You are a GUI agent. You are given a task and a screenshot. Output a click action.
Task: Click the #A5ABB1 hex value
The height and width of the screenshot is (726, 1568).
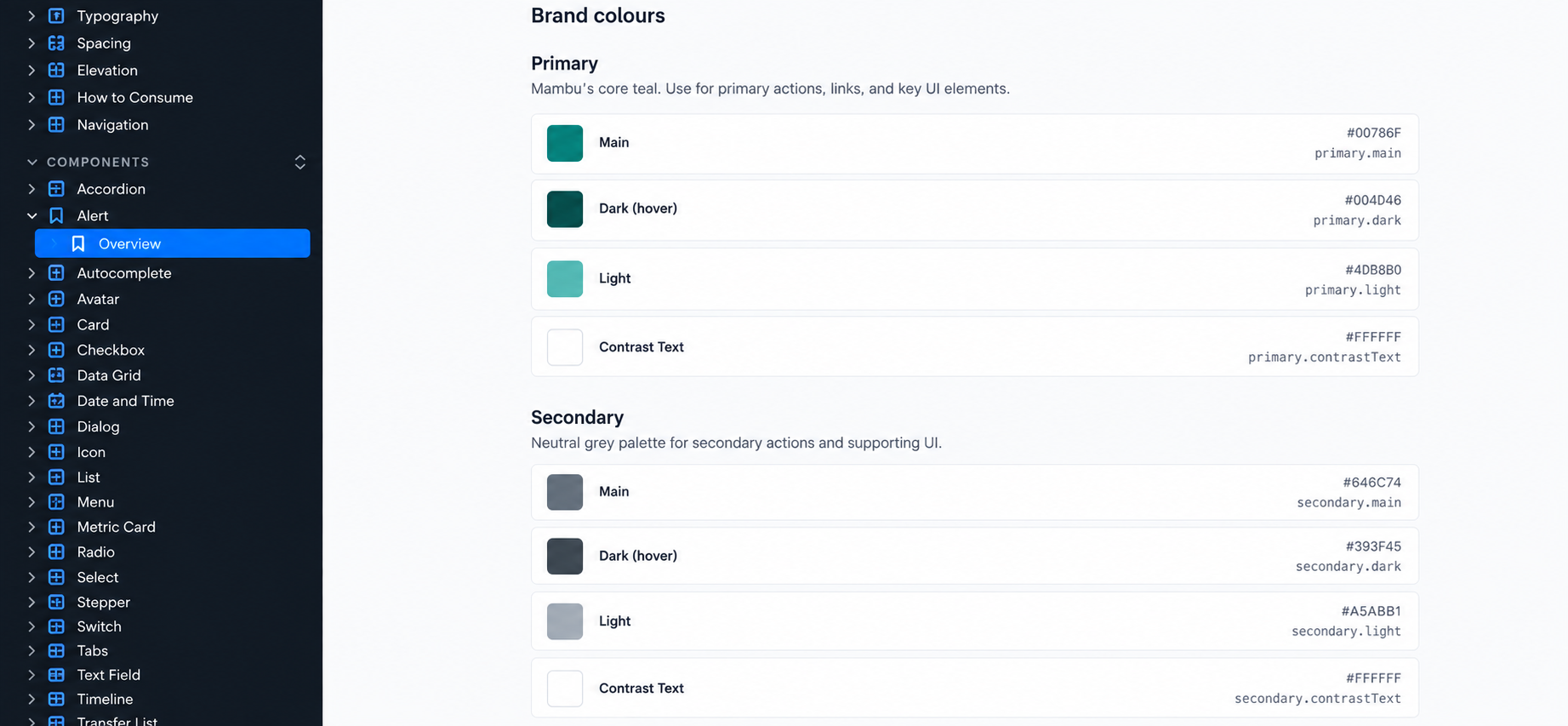(x=1371, y=611)
